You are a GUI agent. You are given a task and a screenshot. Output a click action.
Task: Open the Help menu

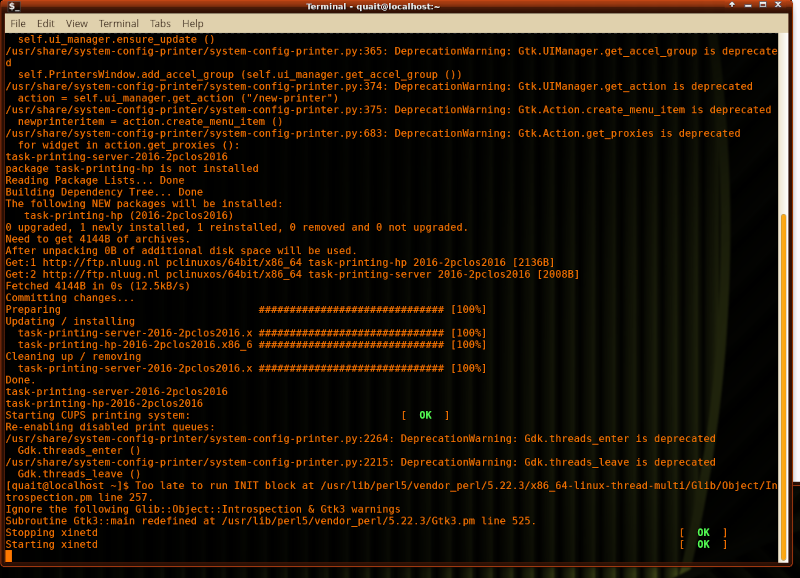point(193,23)
